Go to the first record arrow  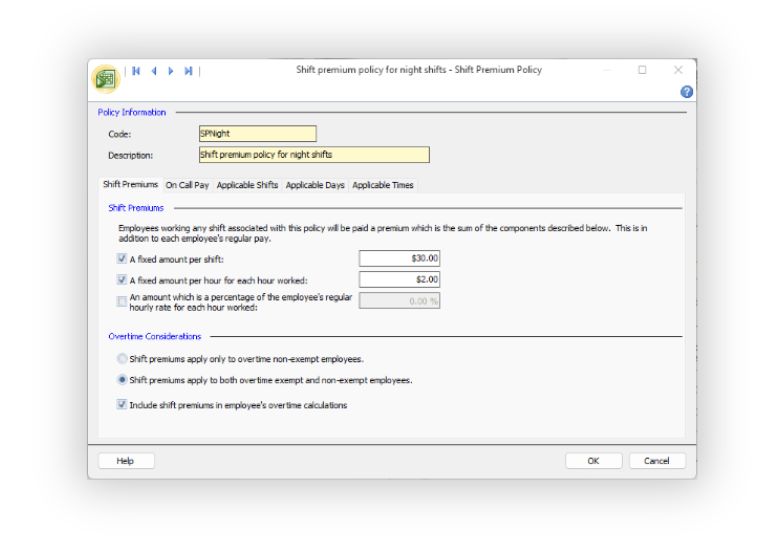[x=136, y=71]
